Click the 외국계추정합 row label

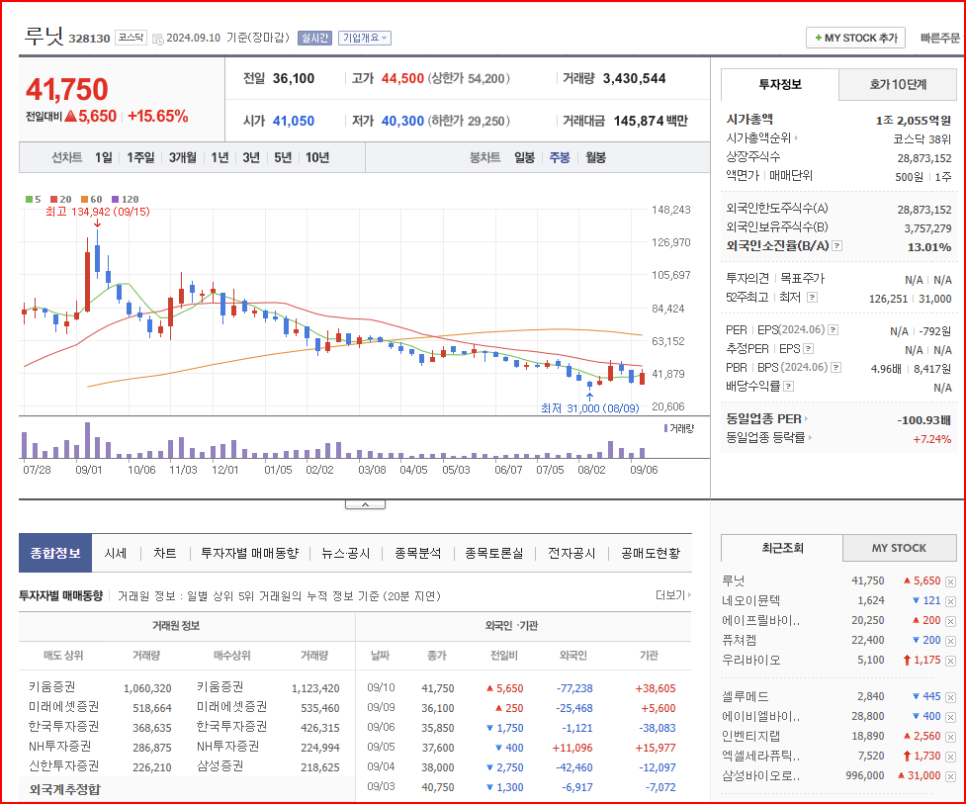[65, 789]
